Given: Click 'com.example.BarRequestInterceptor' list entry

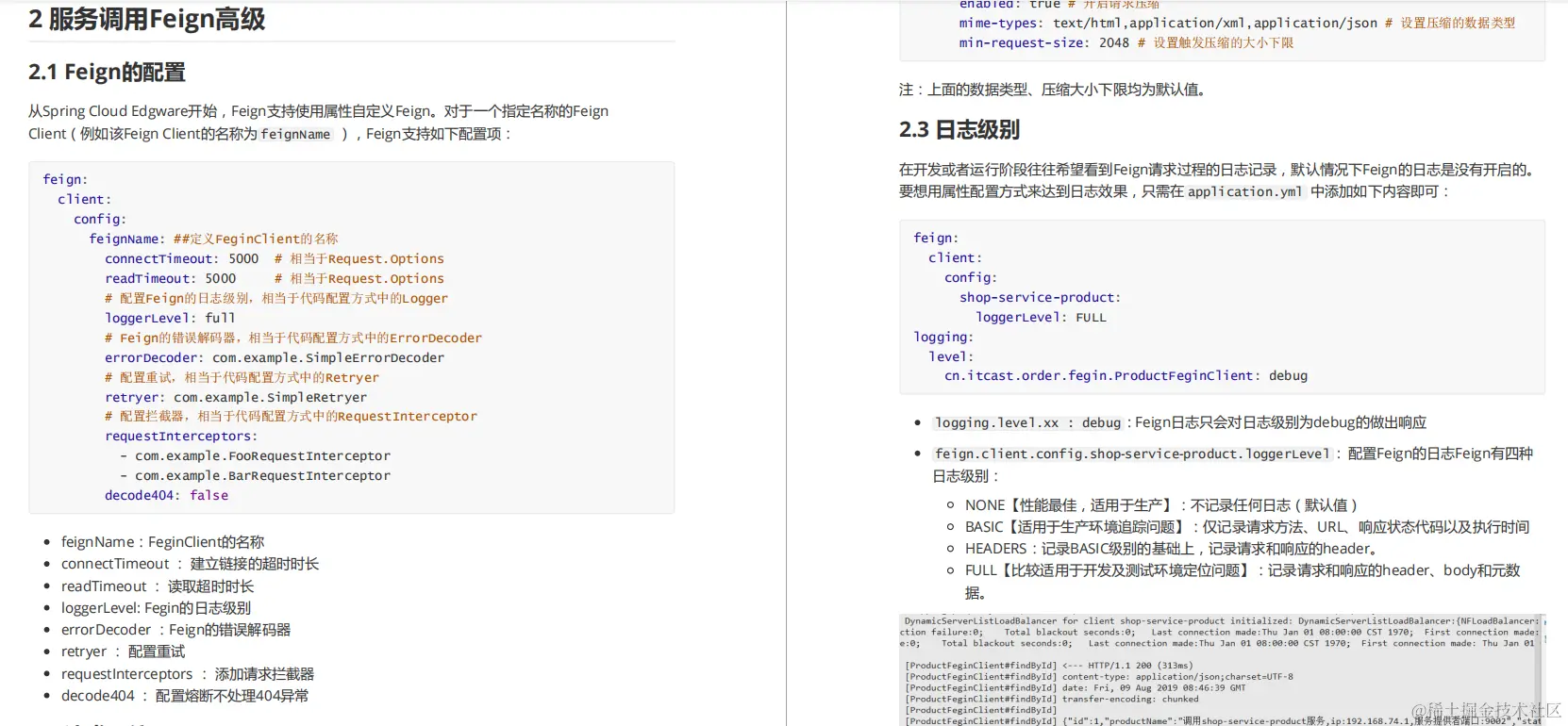Looking at the screenshot, I should pos(262,475).
